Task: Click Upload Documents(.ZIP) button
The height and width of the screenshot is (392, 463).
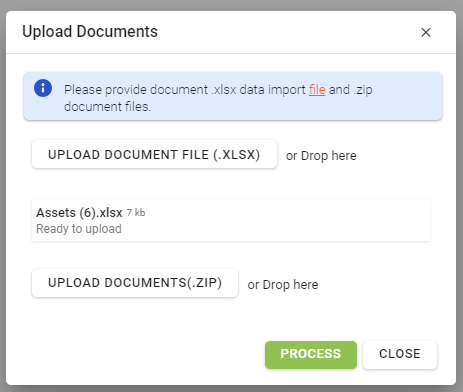Action: (135, 283)
